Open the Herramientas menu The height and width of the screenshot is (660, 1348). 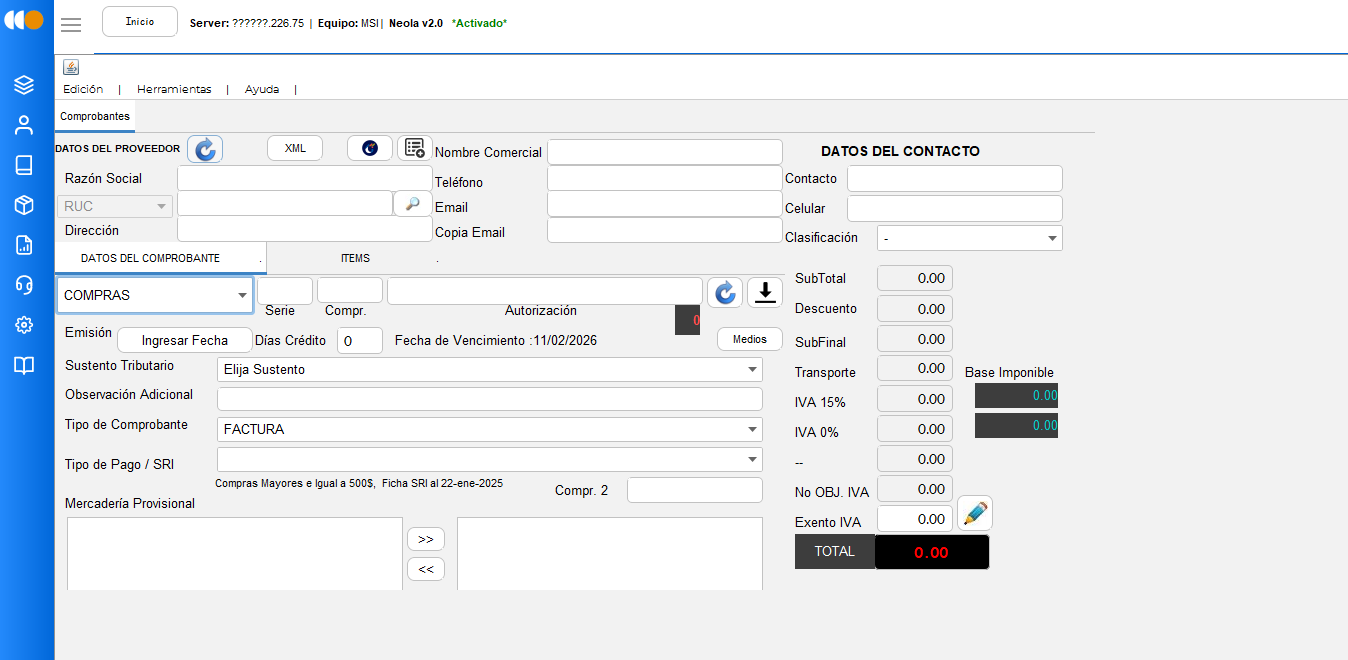point(174,89)
